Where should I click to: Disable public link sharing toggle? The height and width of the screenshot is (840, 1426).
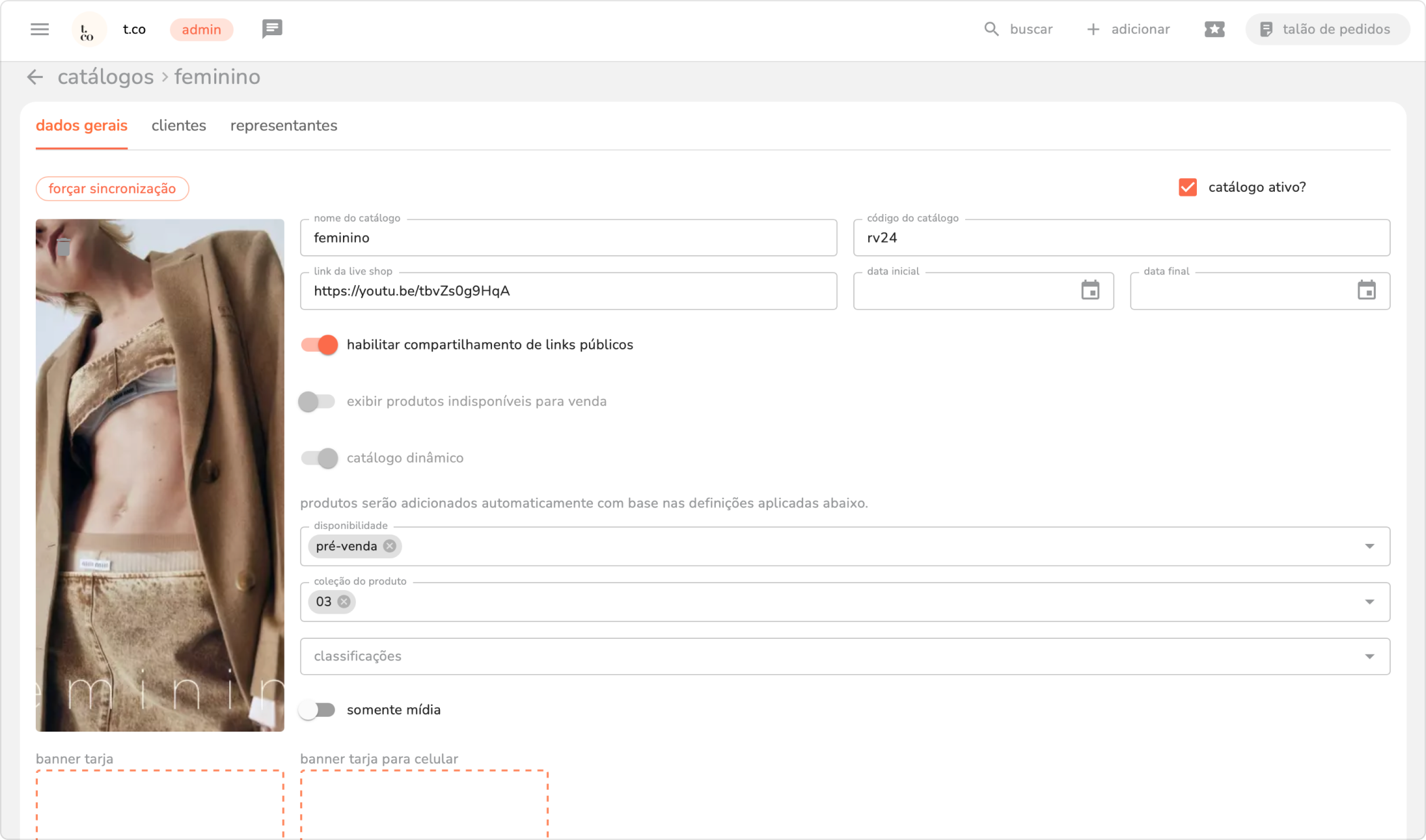(319, 345)
